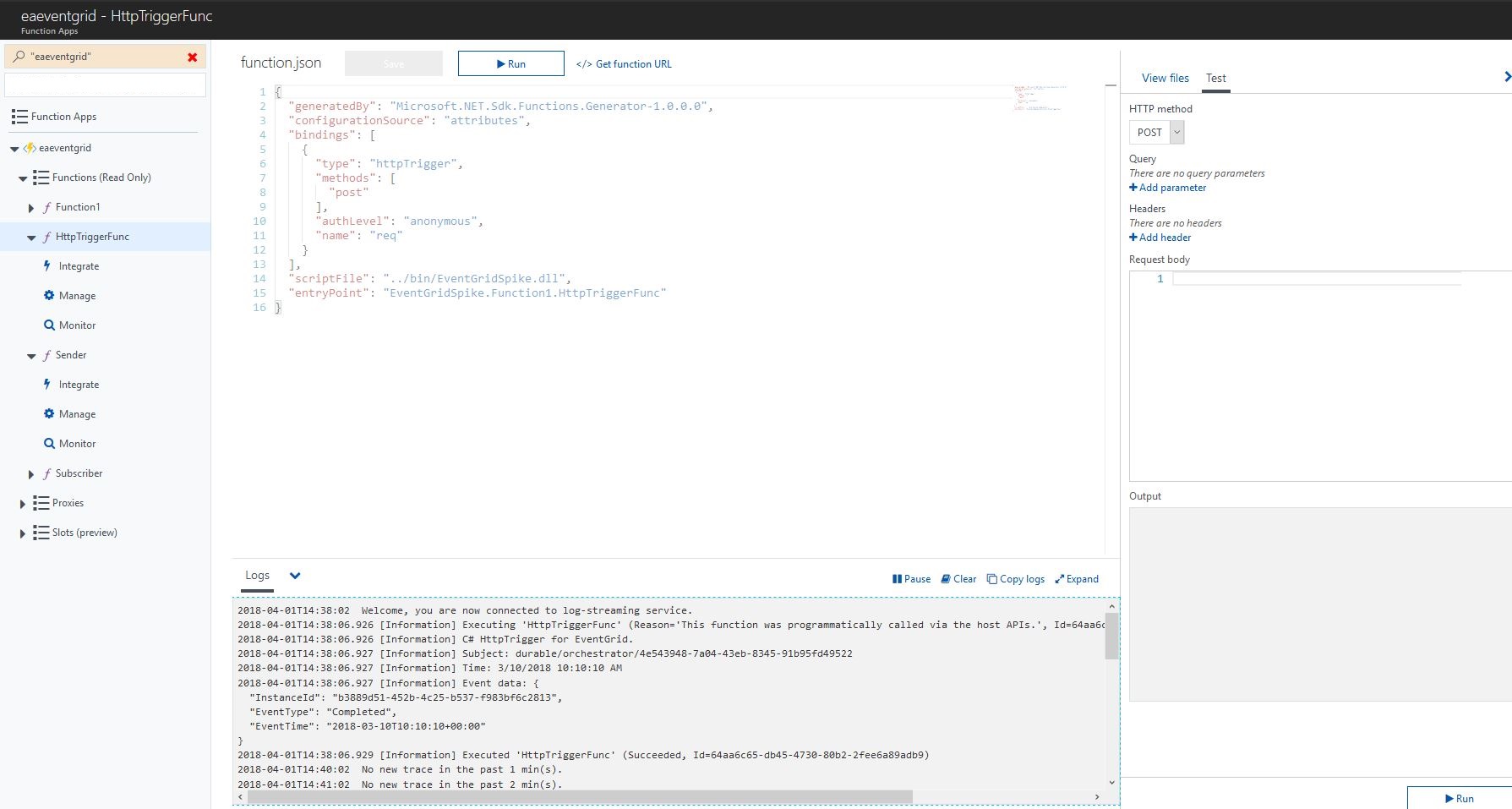This screenshot has width=1512, height=809.
Task: Switch to the View files tab
Action: click(1165, 78)
